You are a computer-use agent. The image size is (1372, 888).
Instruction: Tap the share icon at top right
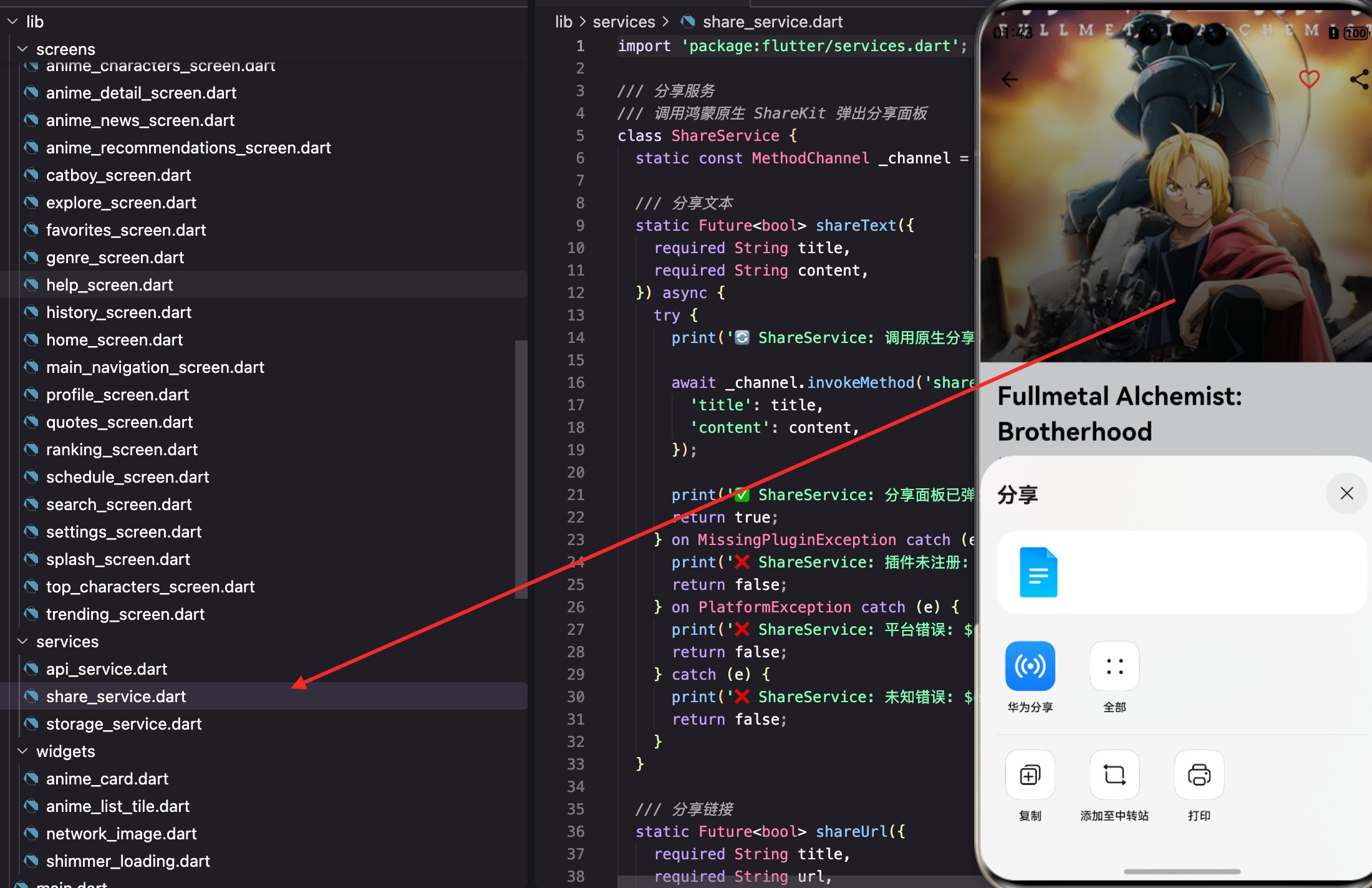coord(1360,79)
